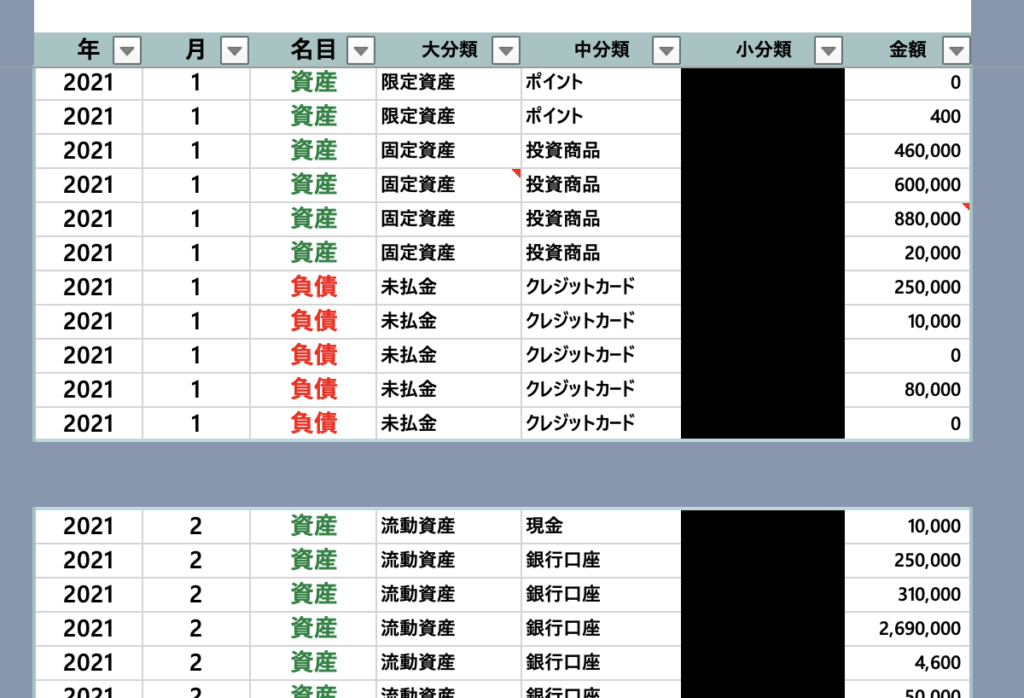Viewport: 1024px width, 698px height.
Task: Select the 600,000 amount cell
Action: 907,185
